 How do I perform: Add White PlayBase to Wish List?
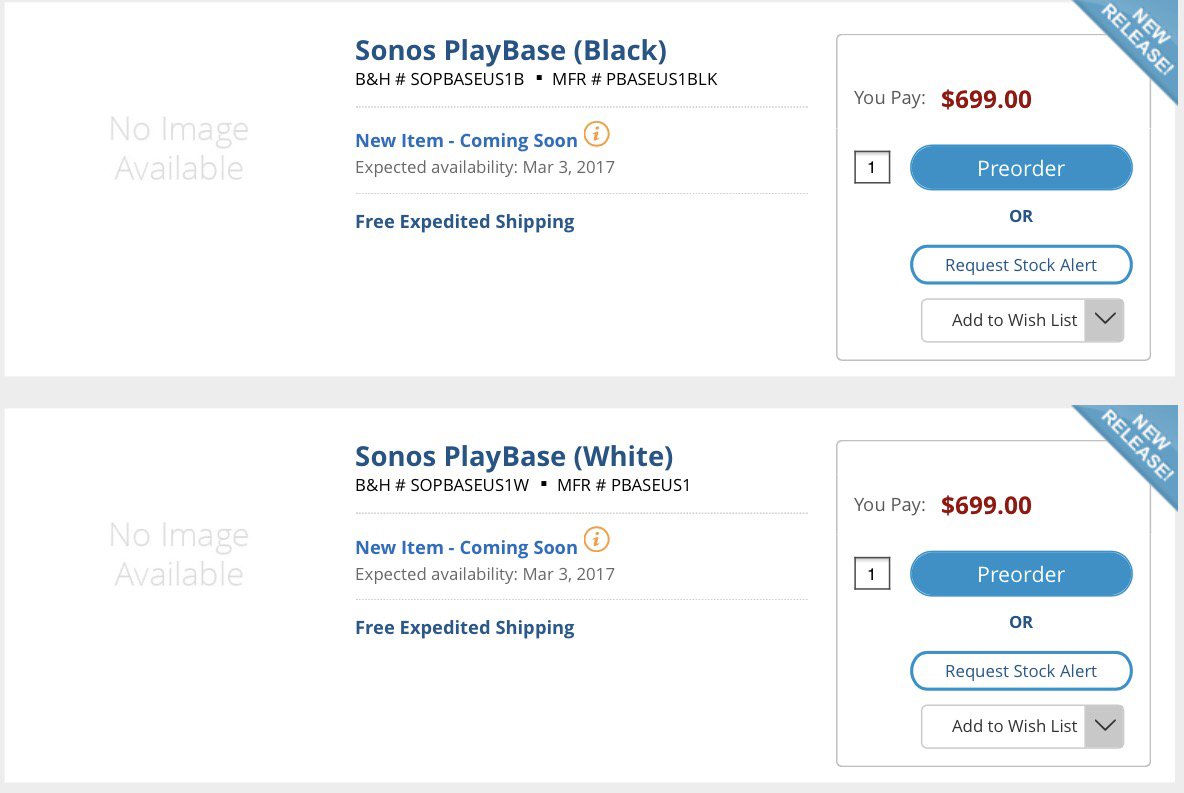1004,727
